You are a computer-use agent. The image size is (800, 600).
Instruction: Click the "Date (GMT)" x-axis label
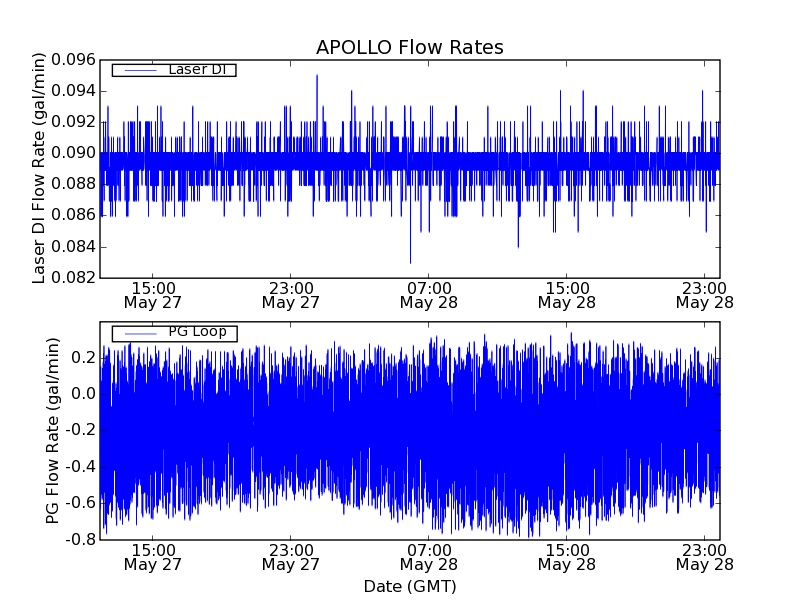coord(409,586)
